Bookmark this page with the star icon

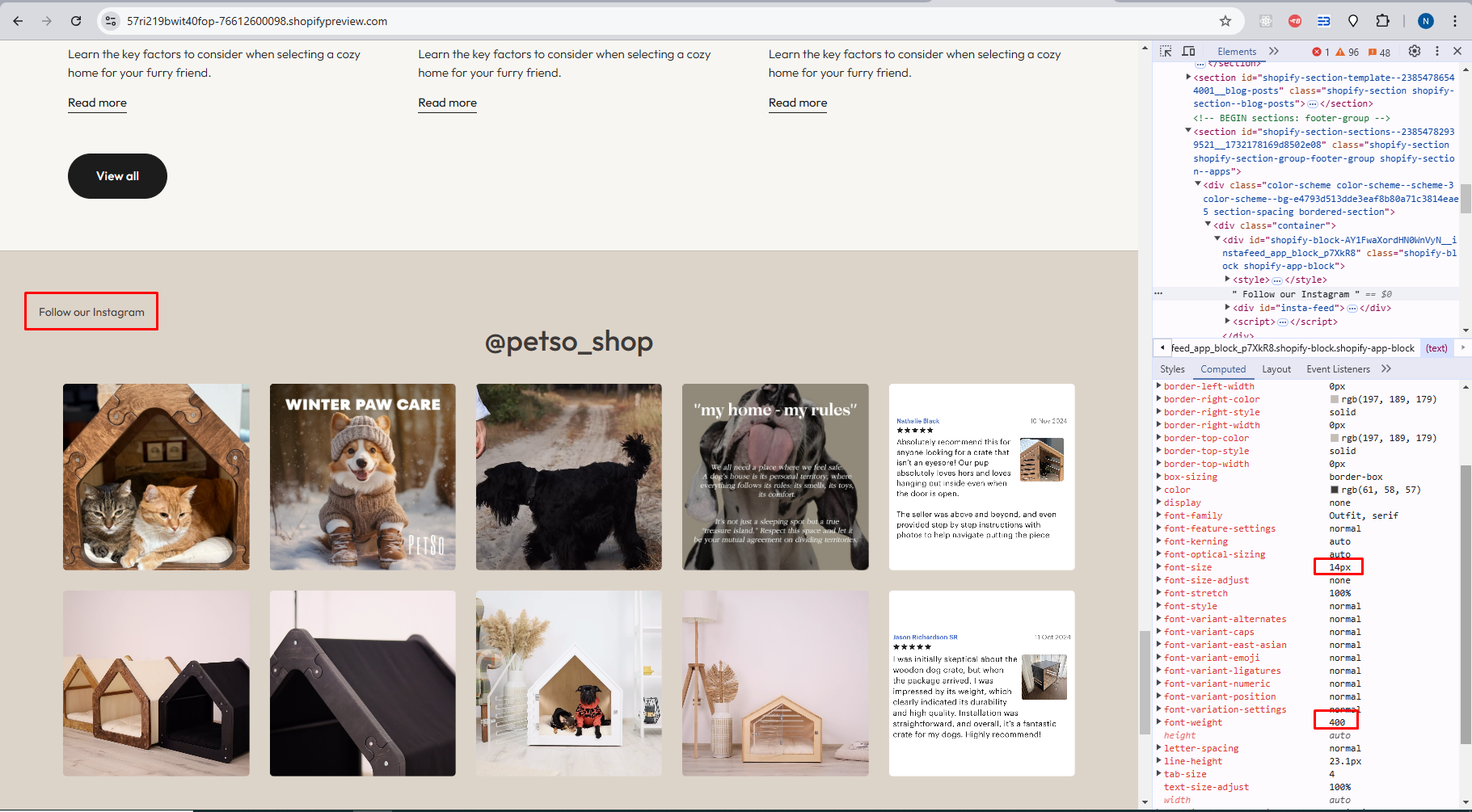coord(1225,21)
